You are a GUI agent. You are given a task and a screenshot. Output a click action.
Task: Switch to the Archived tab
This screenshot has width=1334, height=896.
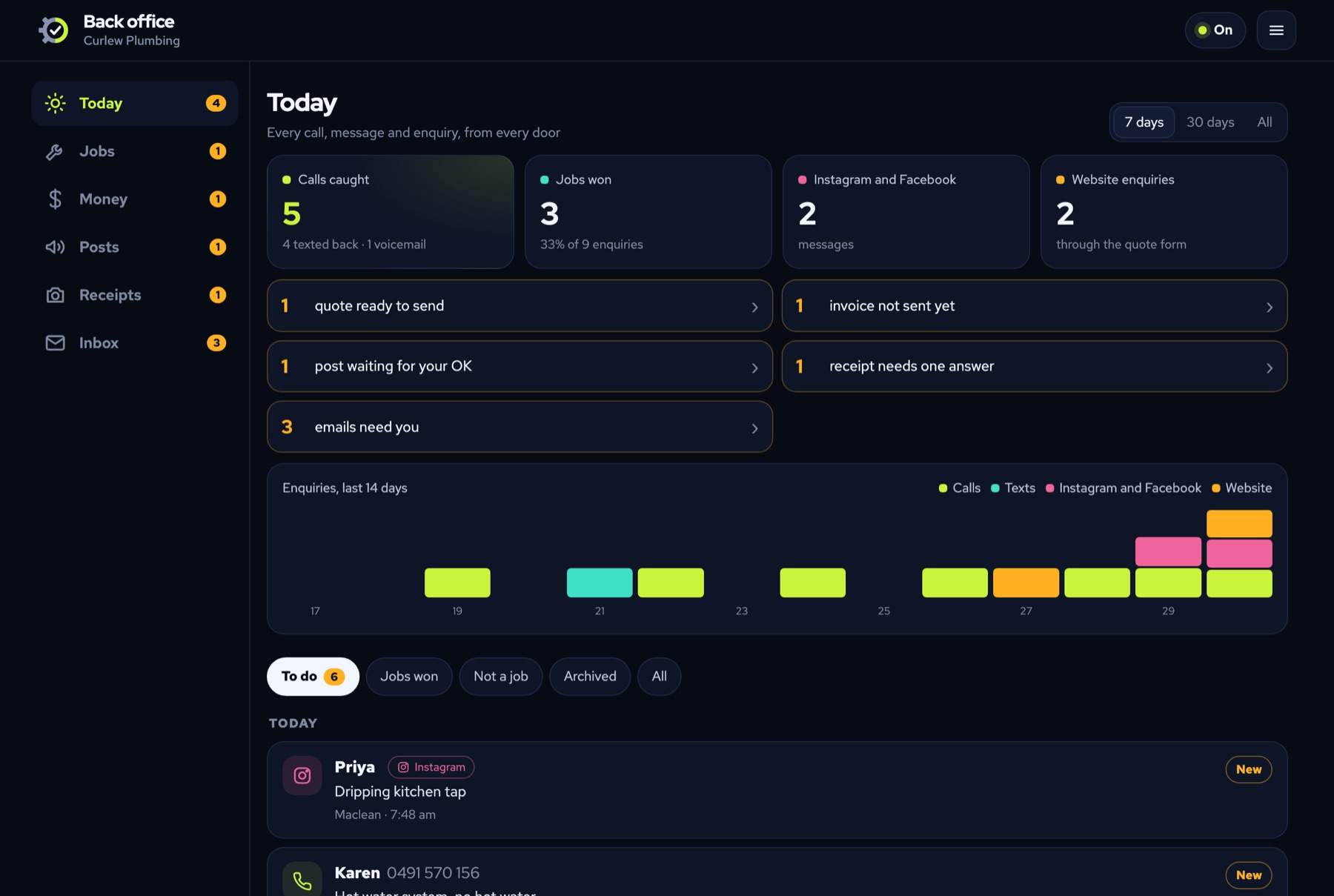point(590,677)
